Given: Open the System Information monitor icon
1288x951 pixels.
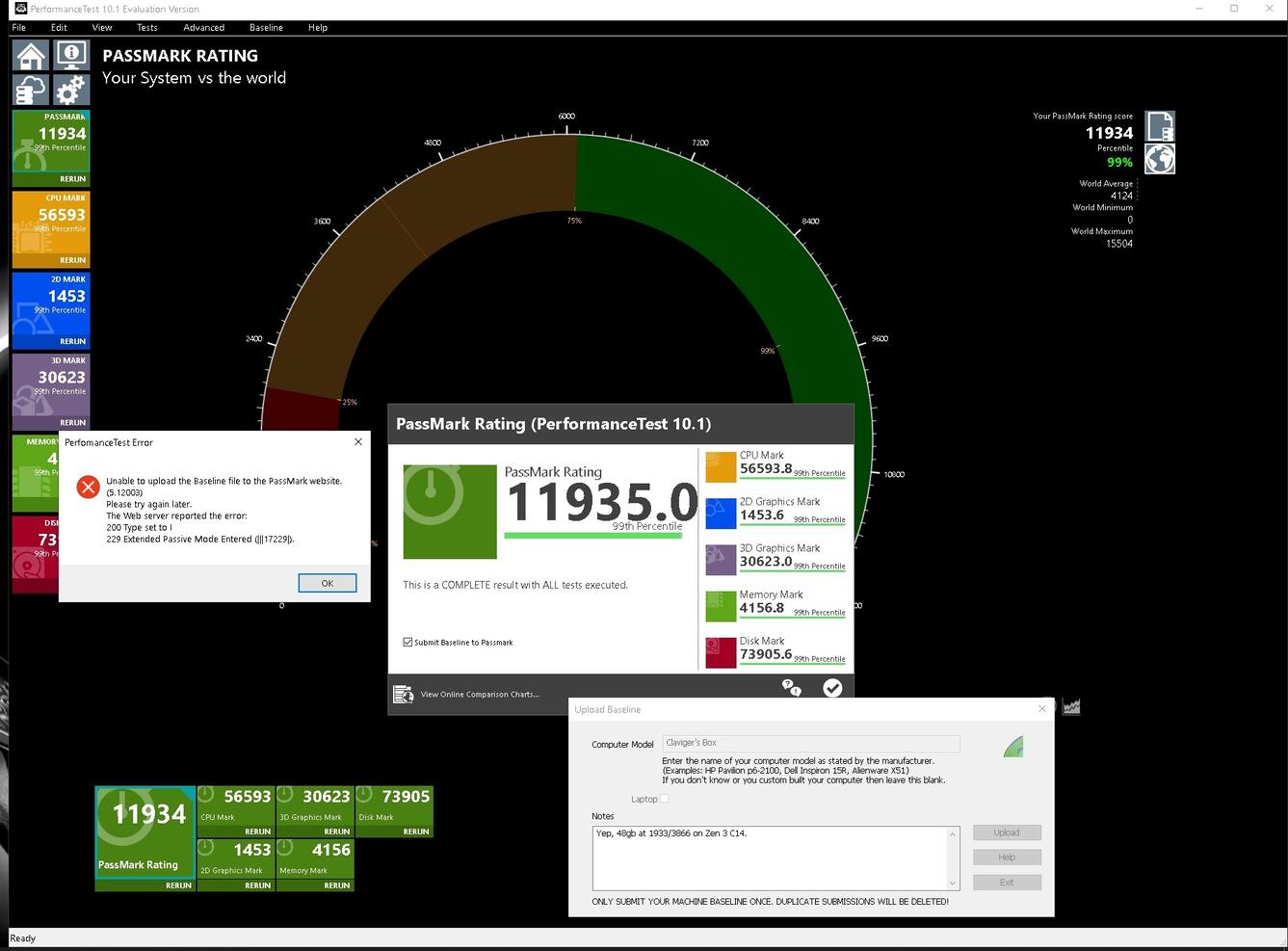Looking at the screenshot, I should (x=71, y=56).
